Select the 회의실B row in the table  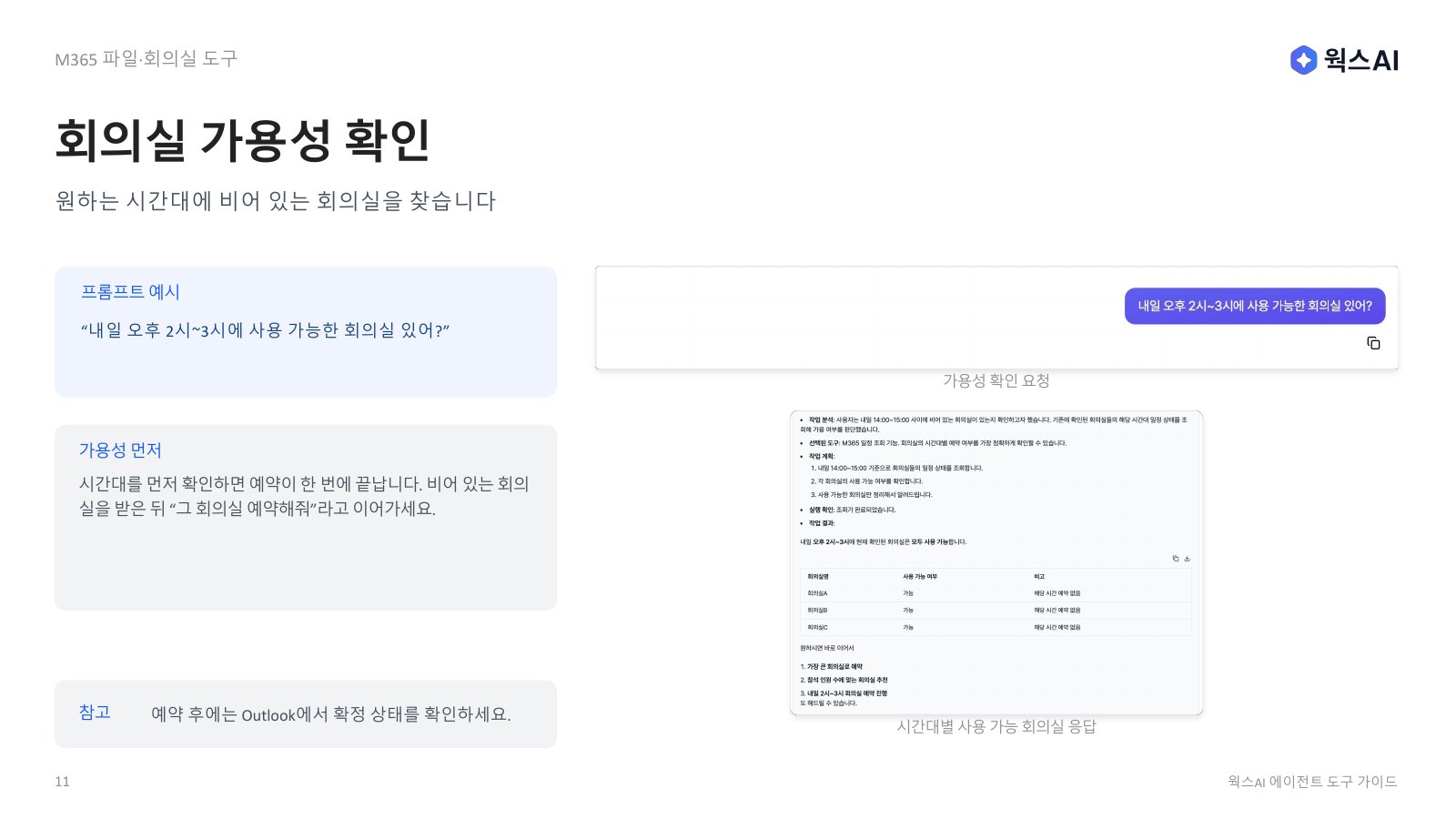pyautogui.click(x=996, y=611)
